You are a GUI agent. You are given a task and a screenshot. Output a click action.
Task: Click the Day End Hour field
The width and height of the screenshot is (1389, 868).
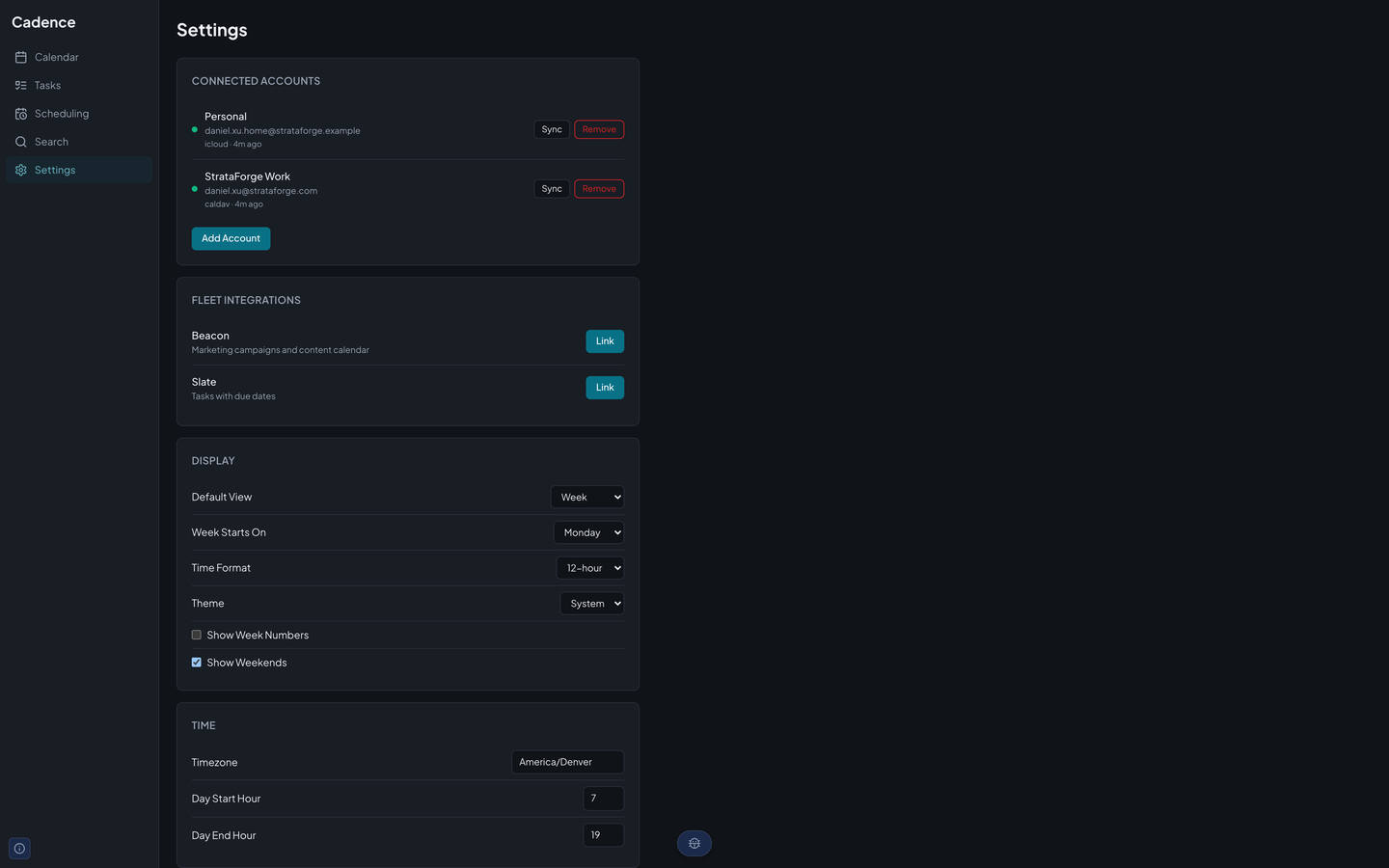tap(604, 835)
